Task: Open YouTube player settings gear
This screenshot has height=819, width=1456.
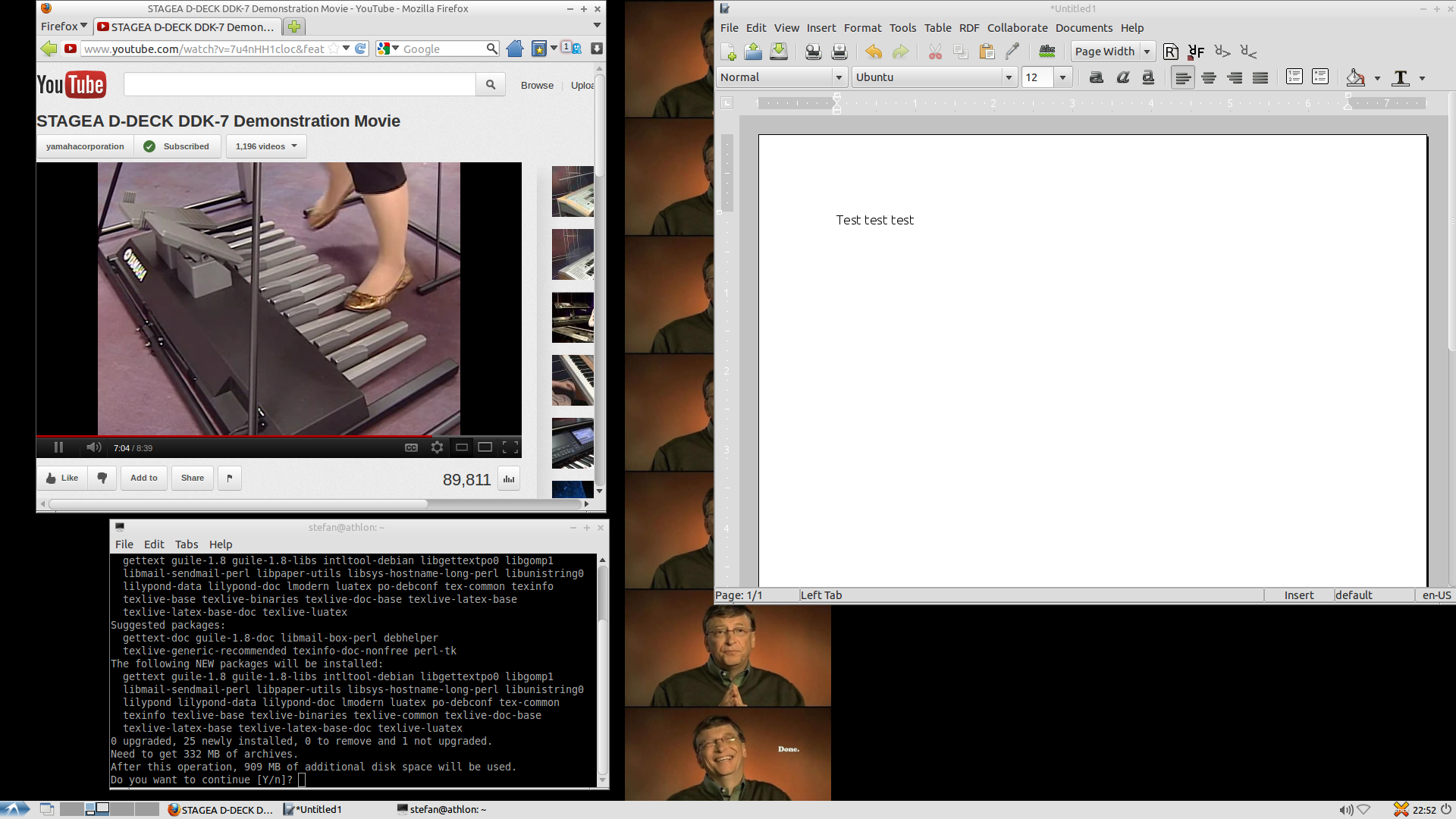Action: (437, 447)
